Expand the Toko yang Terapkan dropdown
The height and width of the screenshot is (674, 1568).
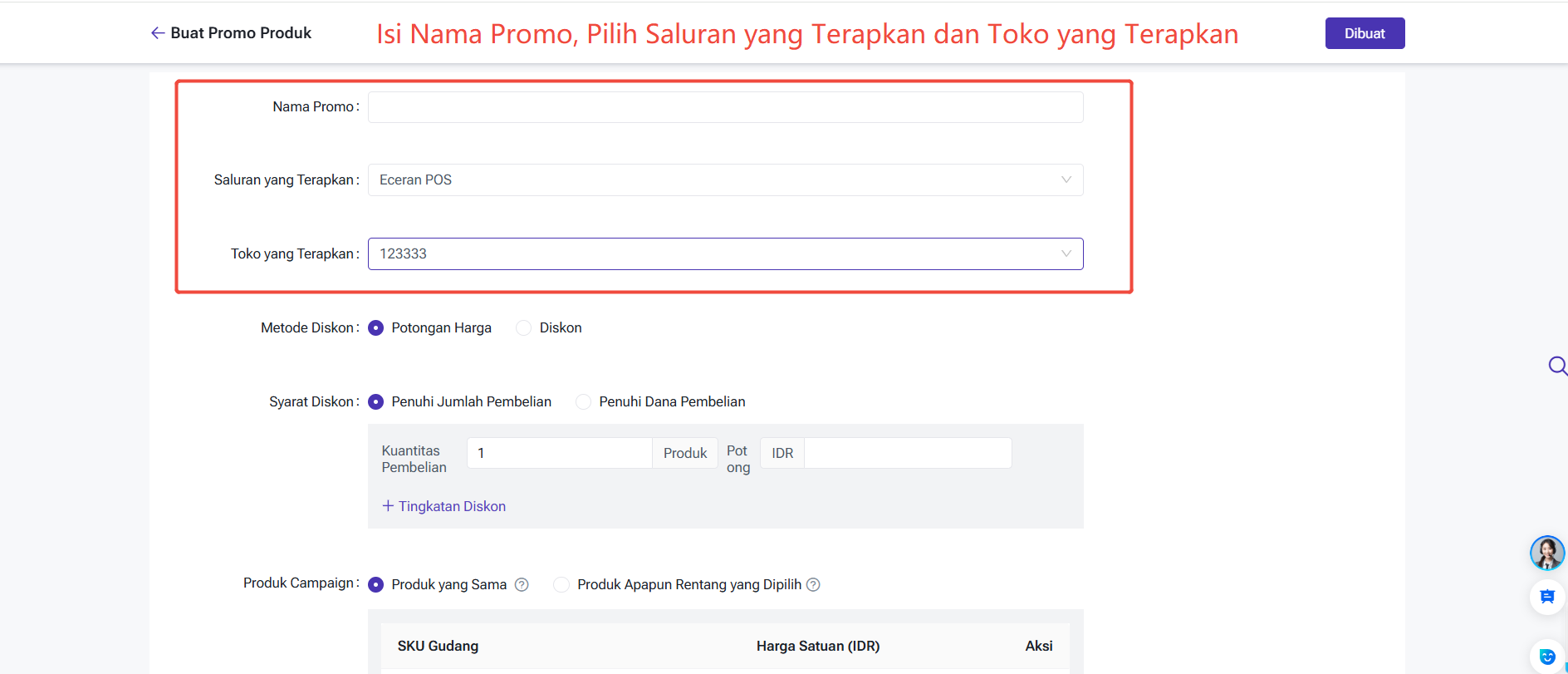coord(725,254)
